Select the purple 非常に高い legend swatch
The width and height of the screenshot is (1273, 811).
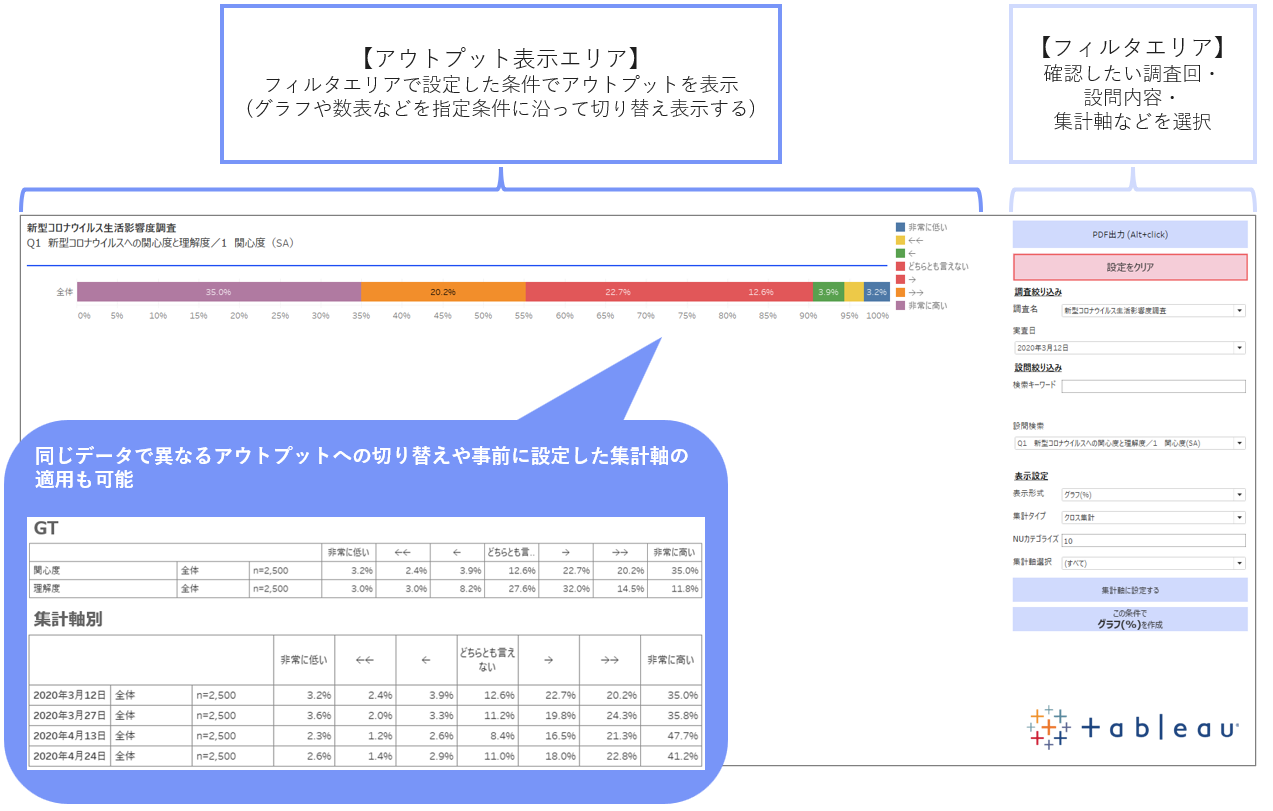click(901, 306)
